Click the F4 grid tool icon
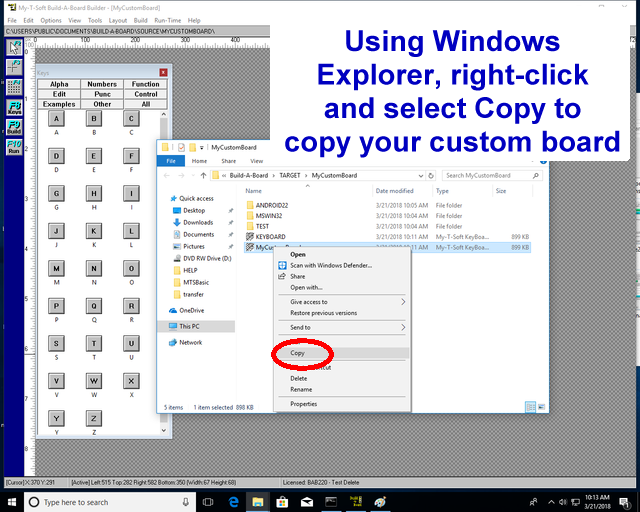The width and height of the screenshot is (640, 512). click(14, 85)
